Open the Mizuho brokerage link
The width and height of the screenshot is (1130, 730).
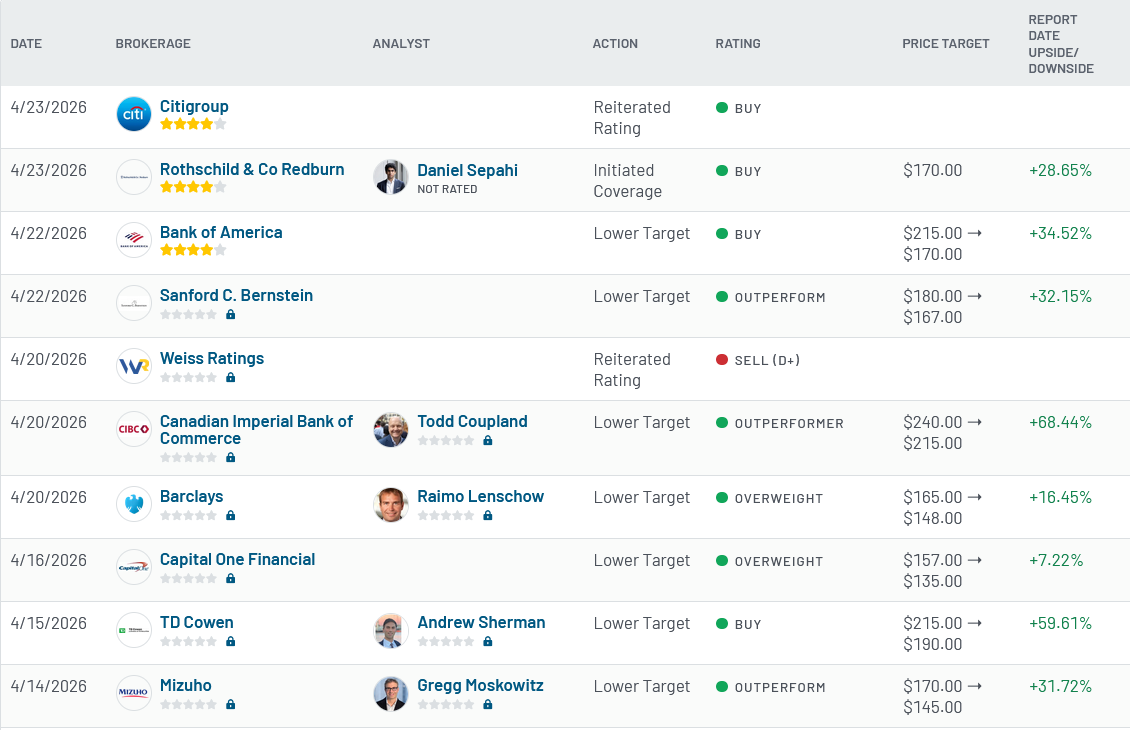(x=186, y=685)
